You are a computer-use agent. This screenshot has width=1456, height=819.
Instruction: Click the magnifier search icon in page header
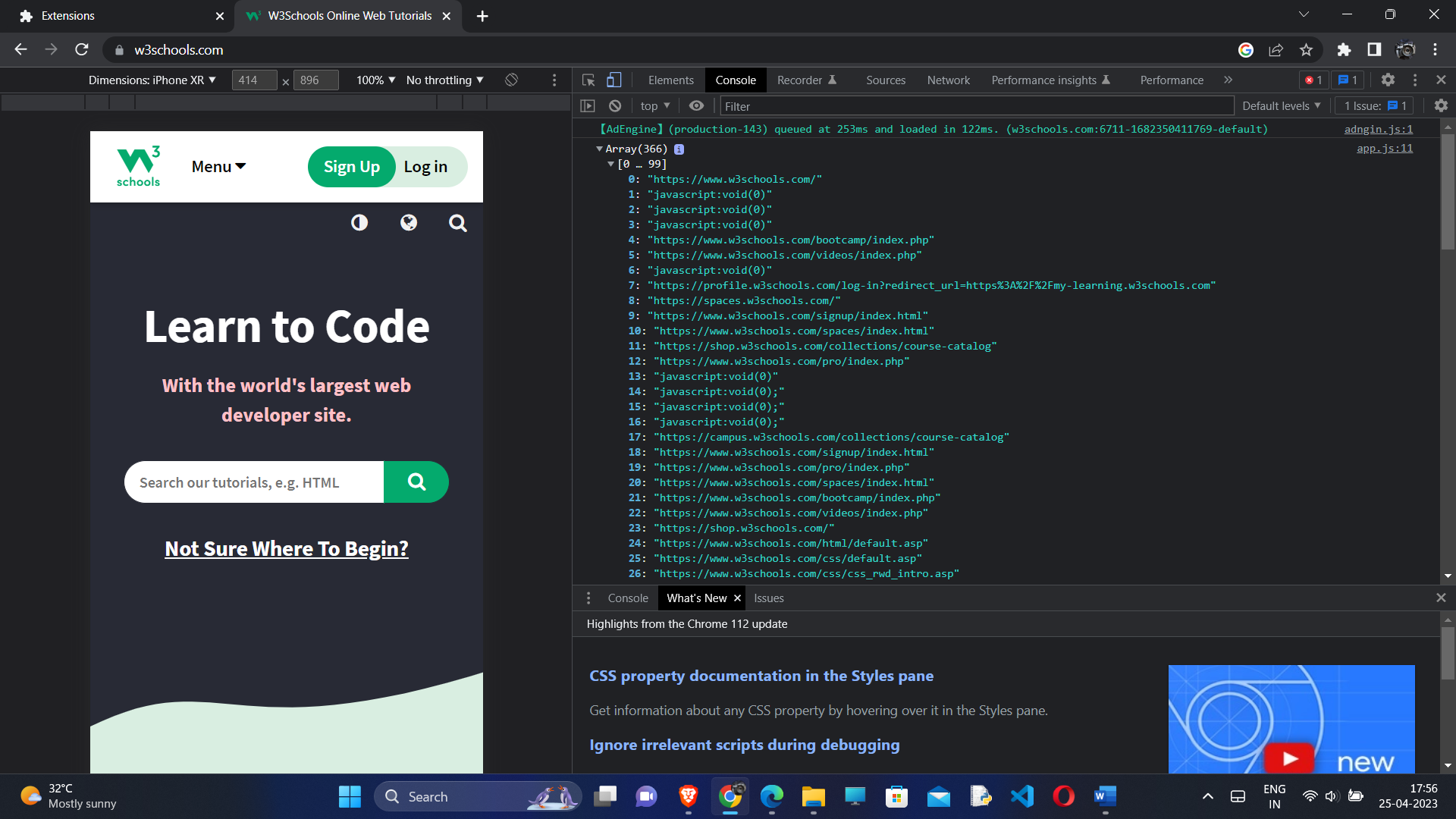coord(457,223)
